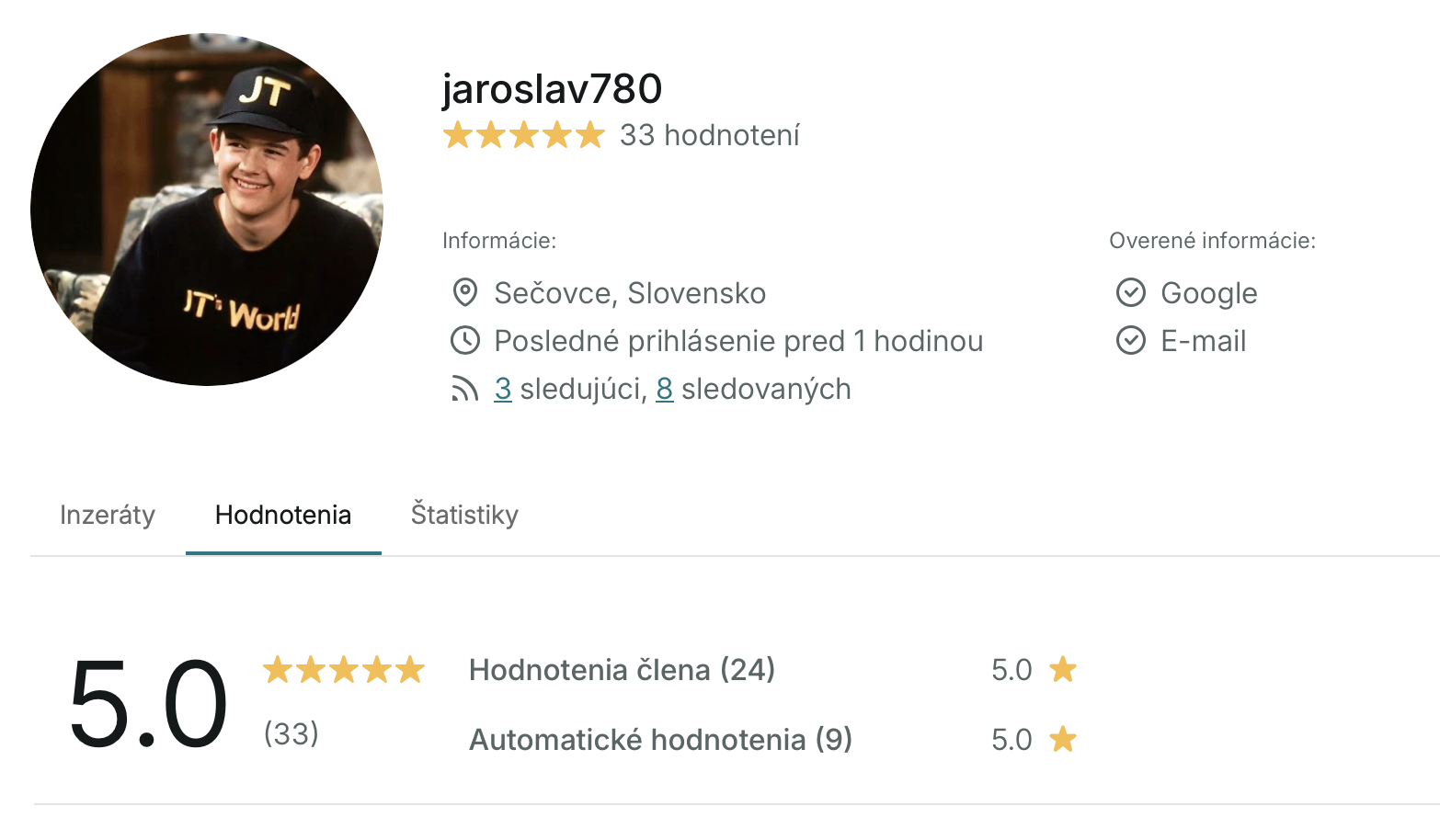Click the E-mail verified checkmark icon
1440x840 pixels.
click(1130, 341)
